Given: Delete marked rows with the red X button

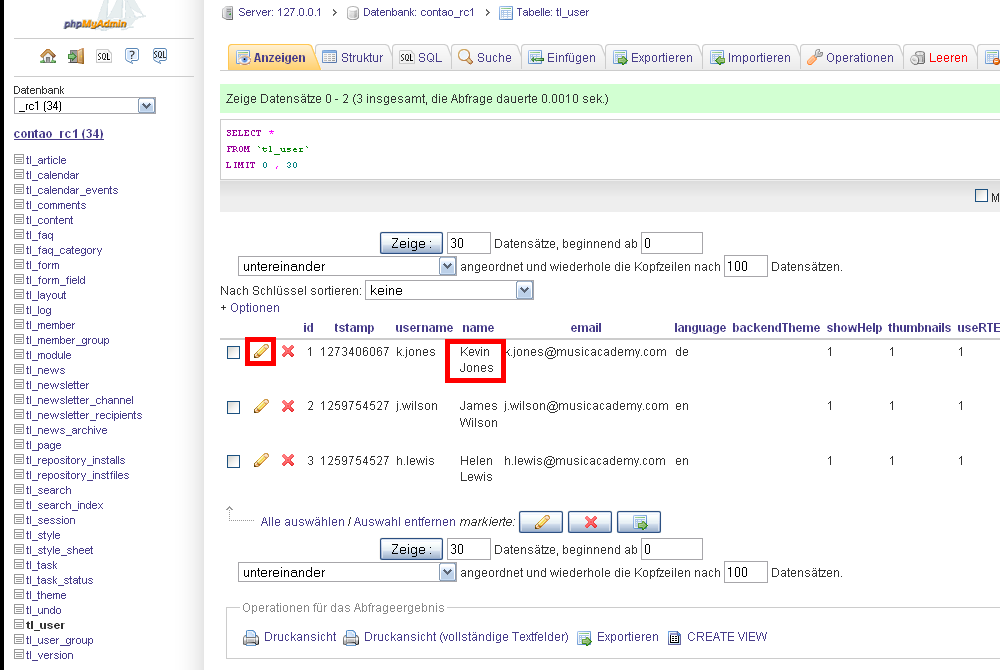Looking at the screenshot, I should pyautogui.click(x=589, y=521).
